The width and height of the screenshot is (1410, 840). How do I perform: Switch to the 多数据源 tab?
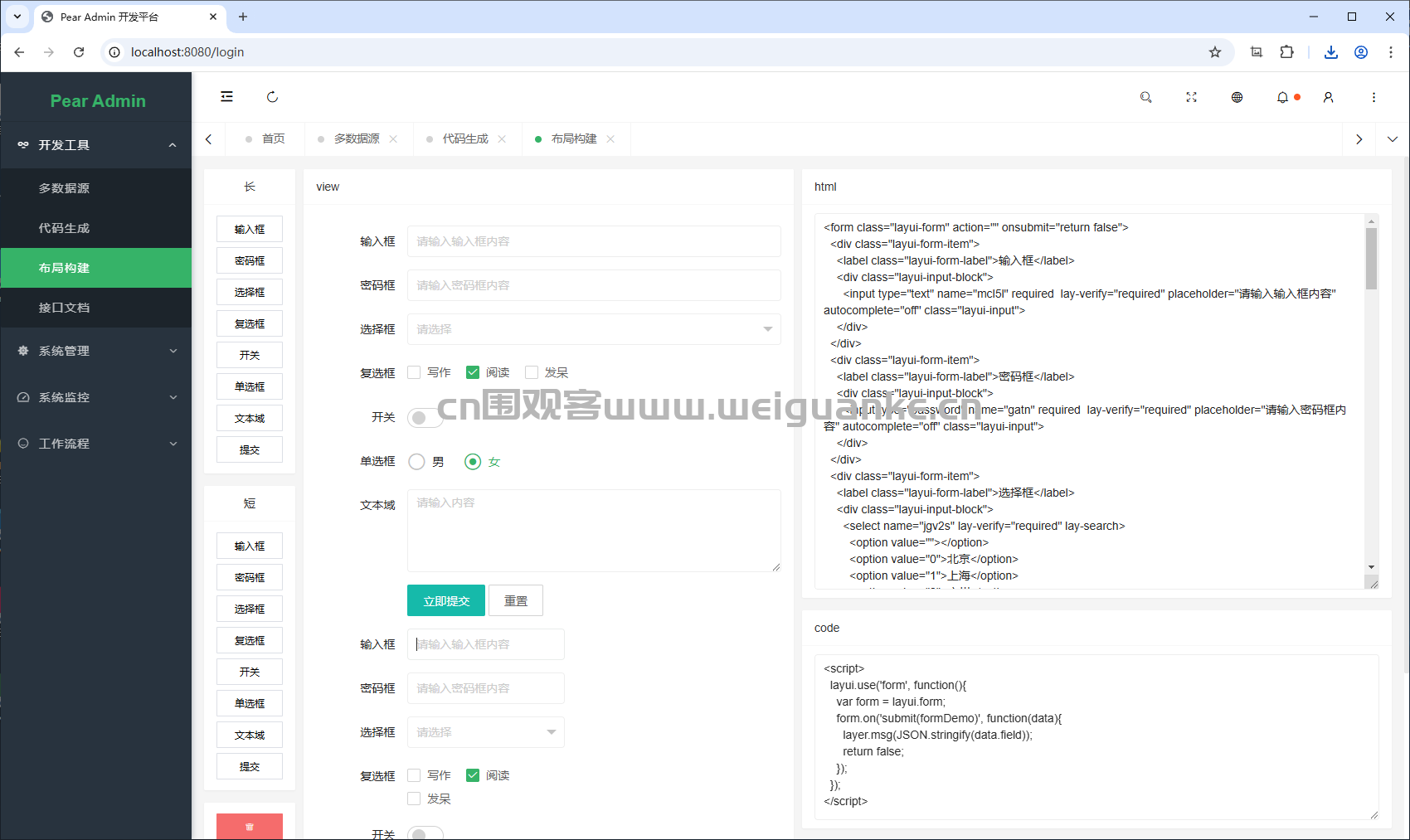click(357, 138)
